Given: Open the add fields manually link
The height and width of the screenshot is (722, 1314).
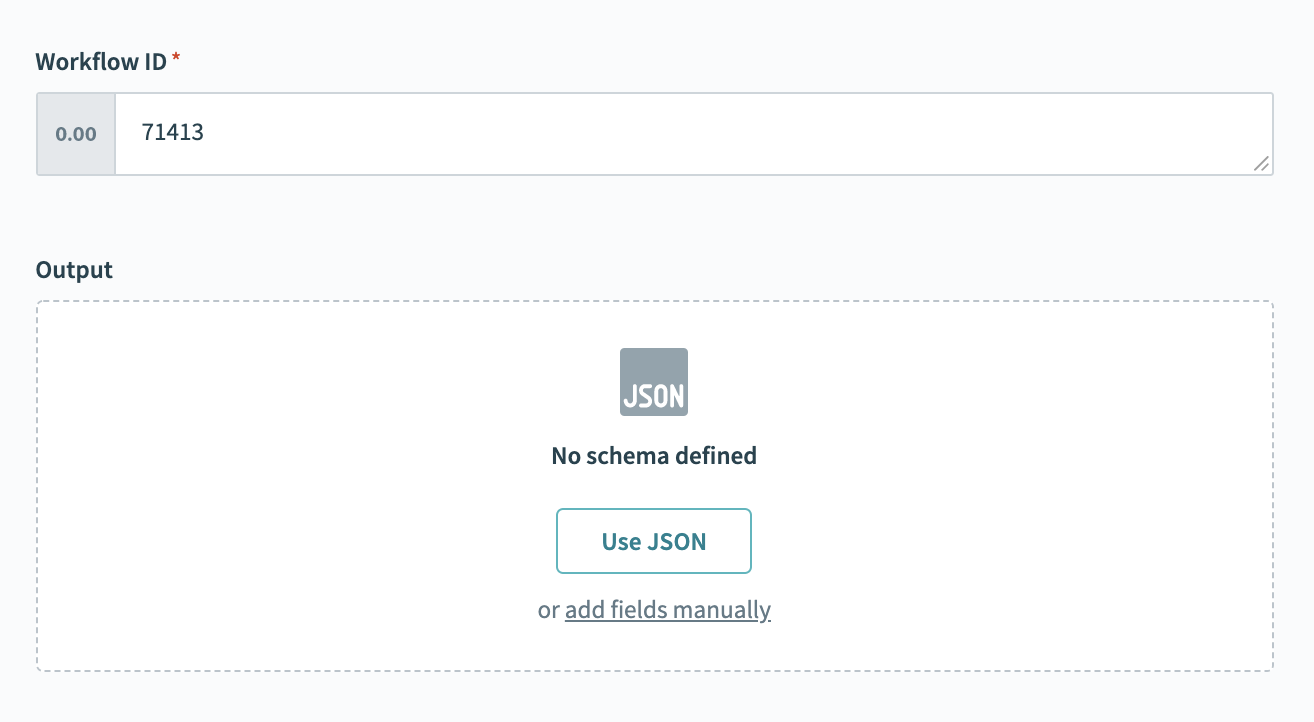Looking at the screenshot, I should tap(667, 609).
